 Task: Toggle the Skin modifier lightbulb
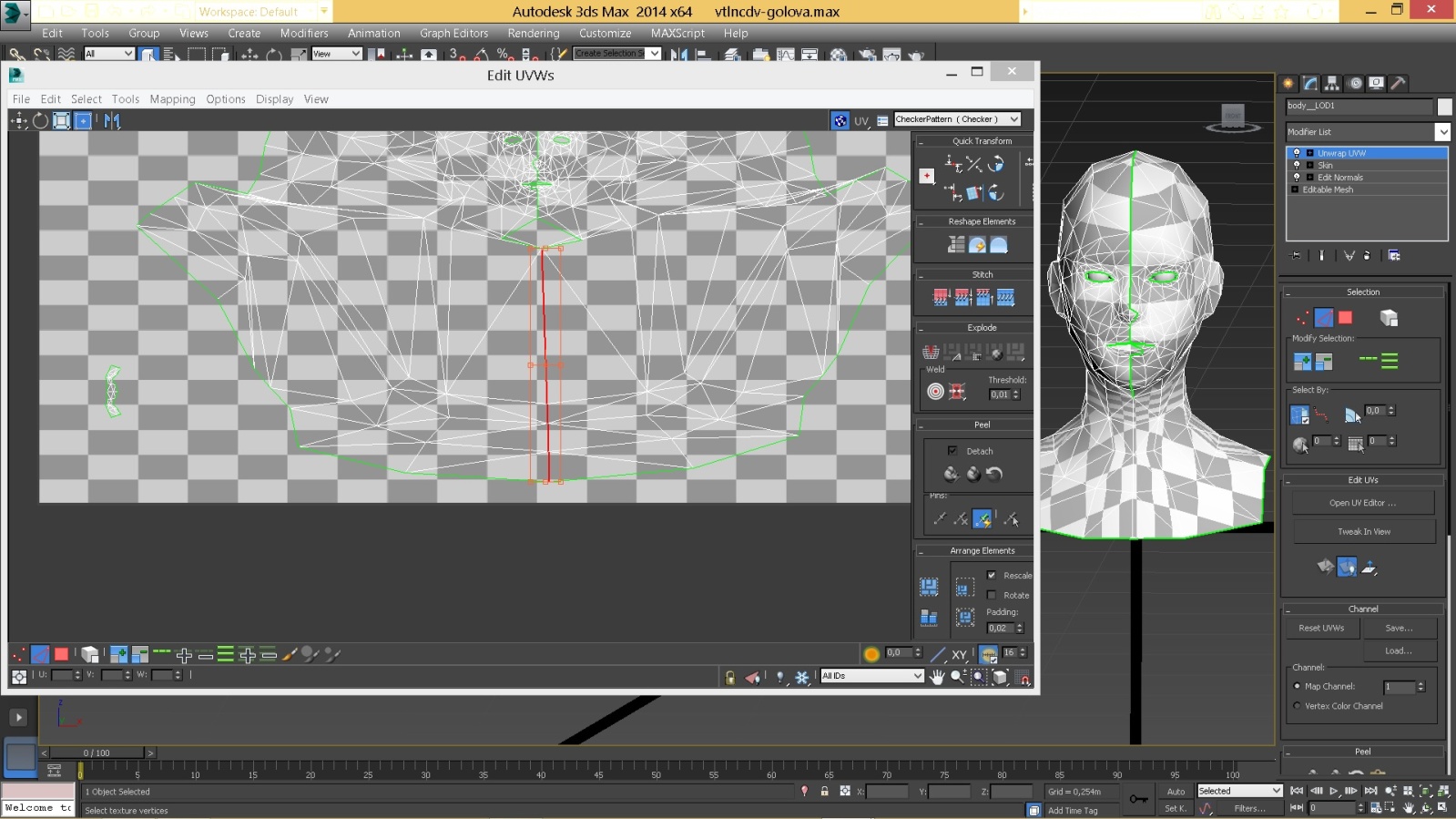(1297, 165)
